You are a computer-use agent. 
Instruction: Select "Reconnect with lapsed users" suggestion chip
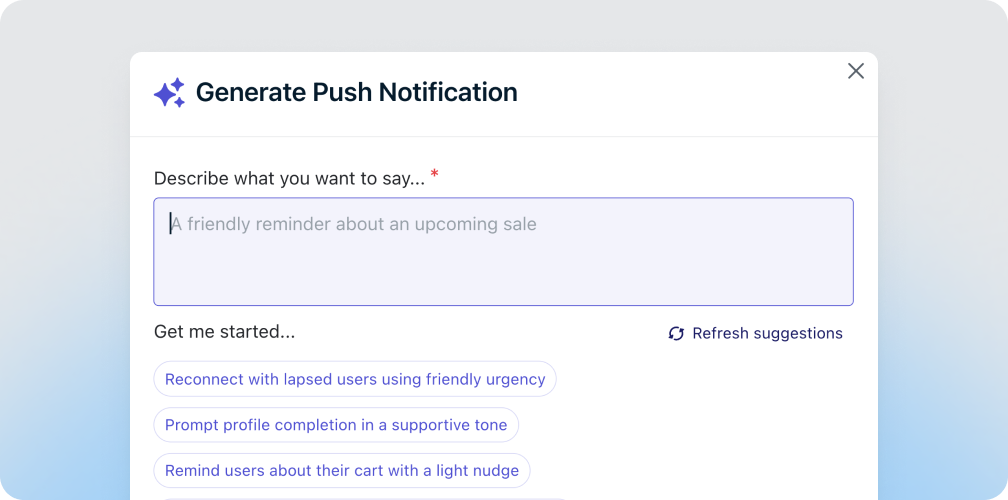(355, 379)
